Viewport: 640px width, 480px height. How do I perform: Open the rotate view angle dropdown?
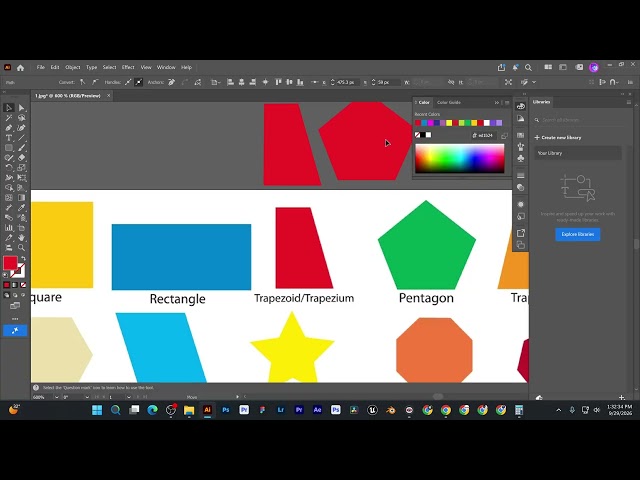point(87,397)
